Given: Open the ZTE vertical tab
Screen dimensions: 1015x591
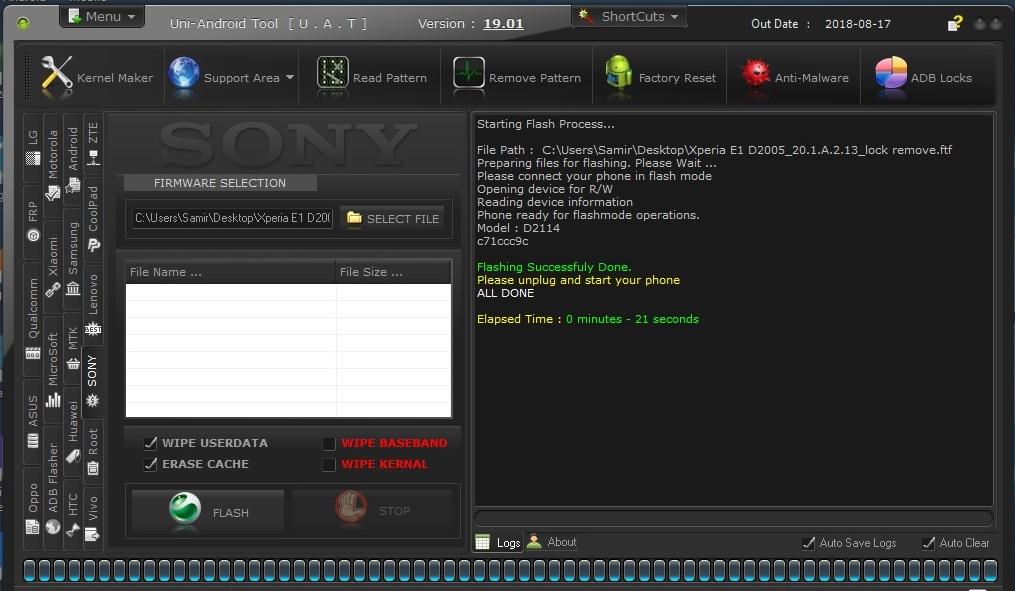Looking at the screenshot, I should [x=93, y=144].
